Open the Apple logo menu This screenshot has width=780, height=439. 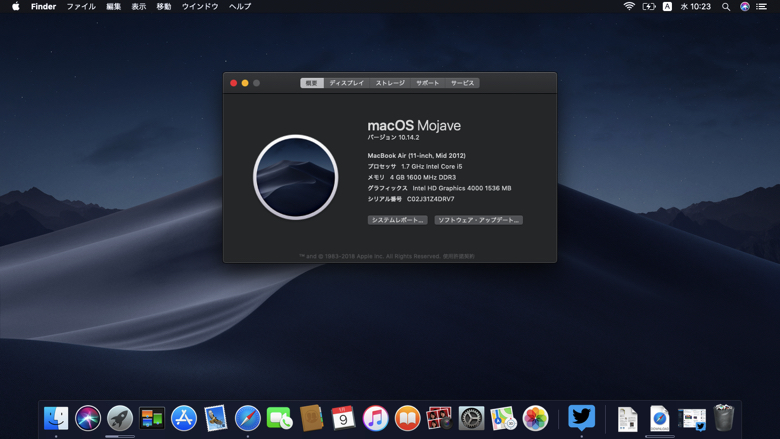(x=16, y=6)
